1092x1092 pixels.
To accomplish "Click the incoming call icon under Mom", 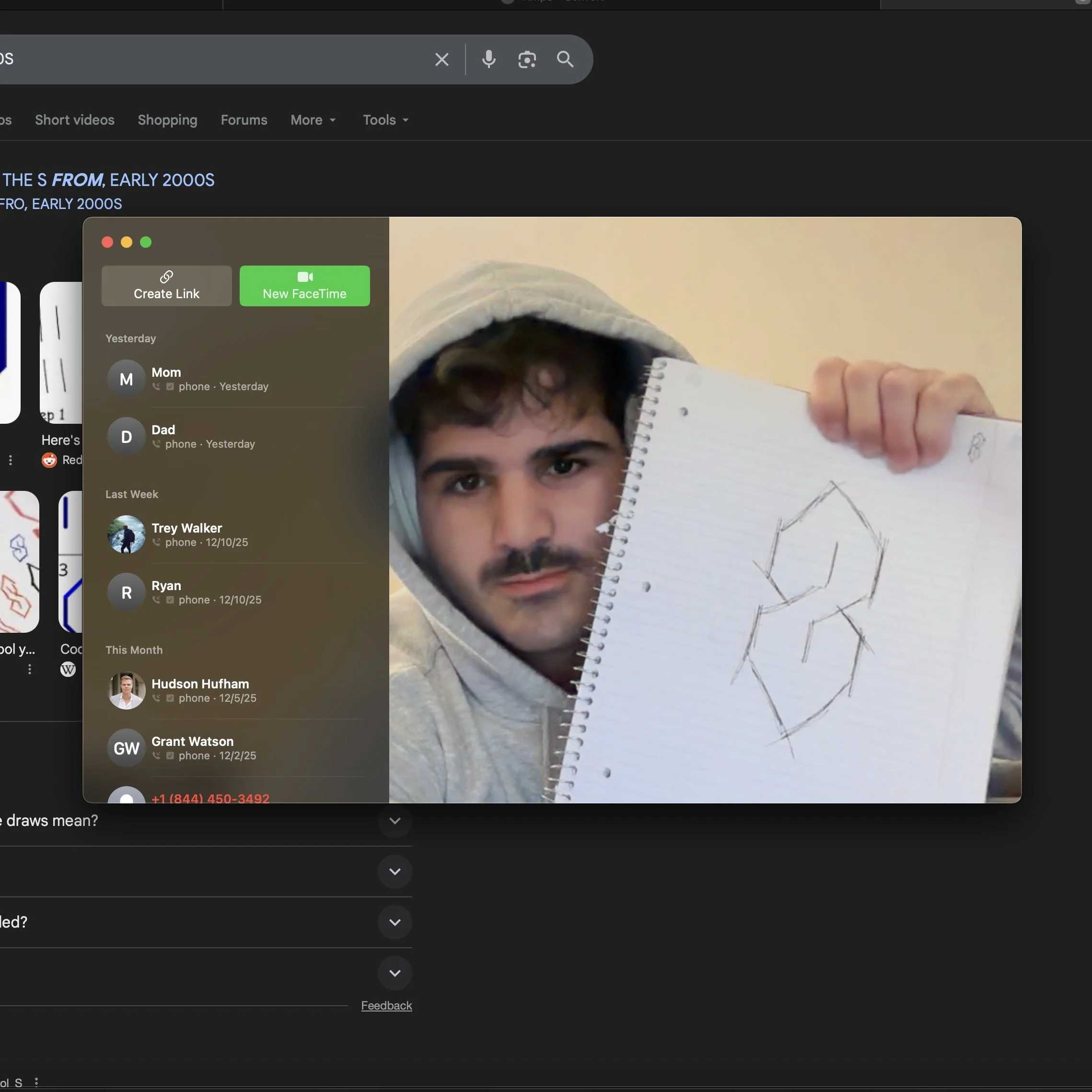I will click(x=156, y=386).
